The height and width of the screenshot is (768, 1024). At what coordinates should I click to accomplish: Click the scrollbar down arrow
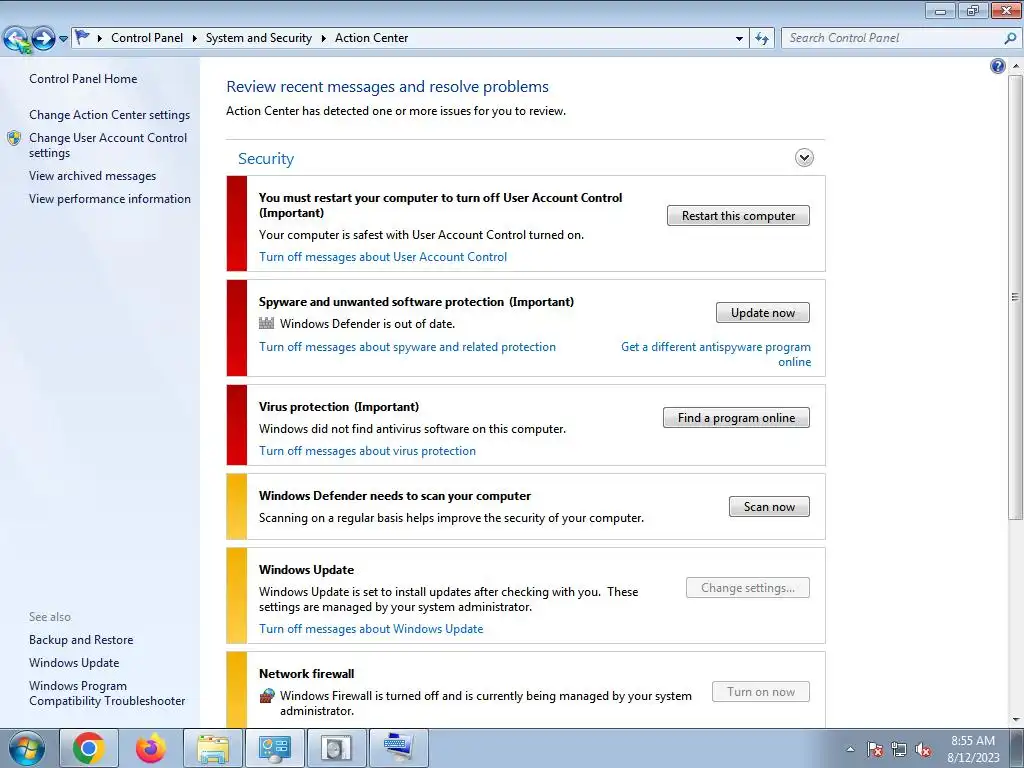coord(1016,720)
